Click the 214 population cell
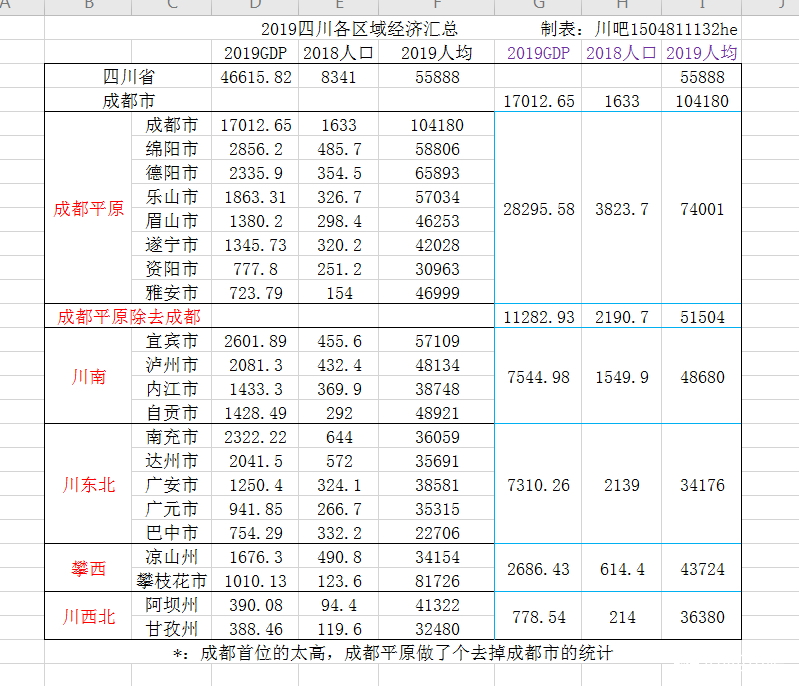The image size is (799, 686). click(x=622, y=617)
